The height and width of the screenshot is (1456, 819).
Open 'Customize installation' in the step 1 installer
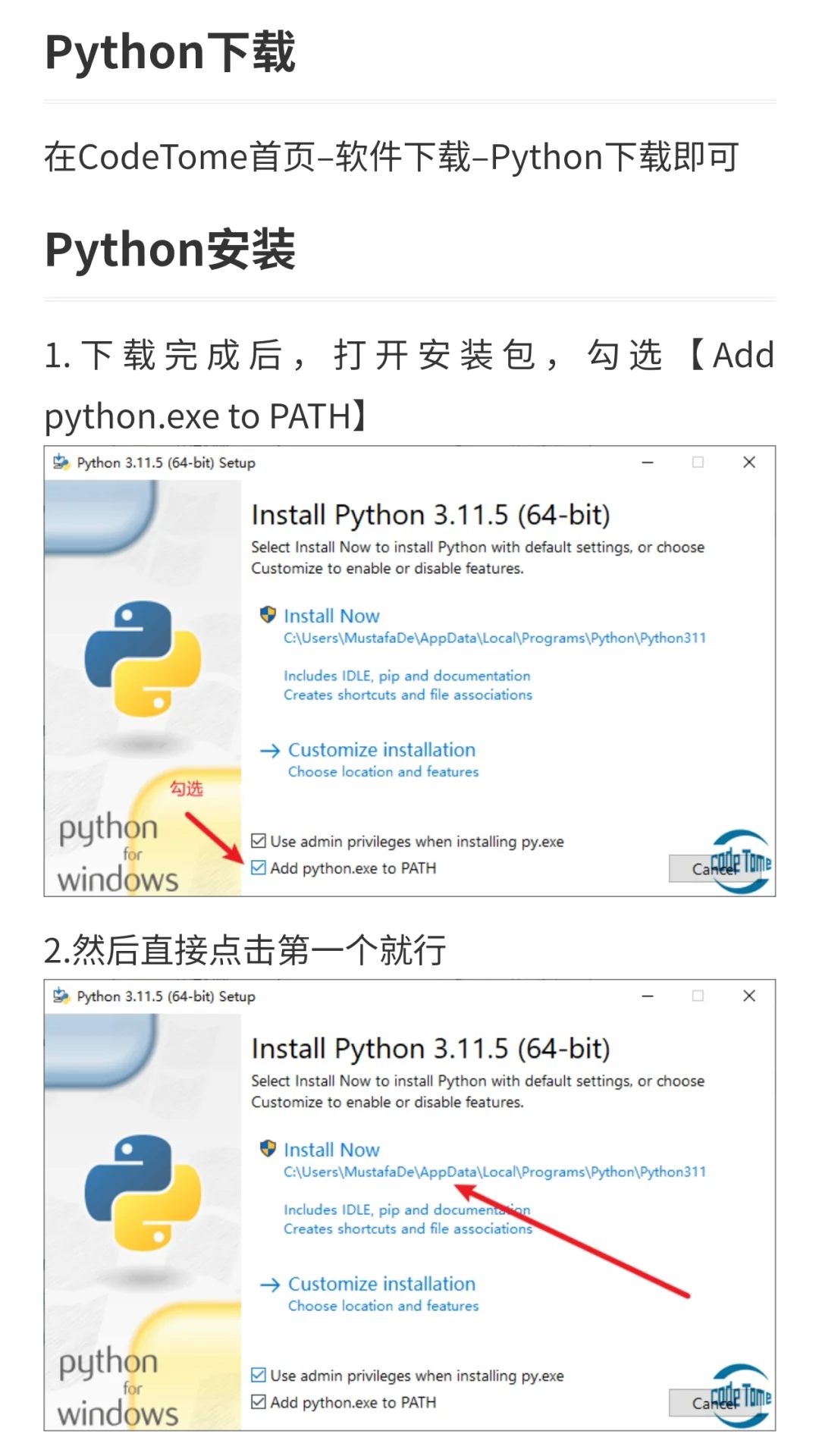[381, 750]
